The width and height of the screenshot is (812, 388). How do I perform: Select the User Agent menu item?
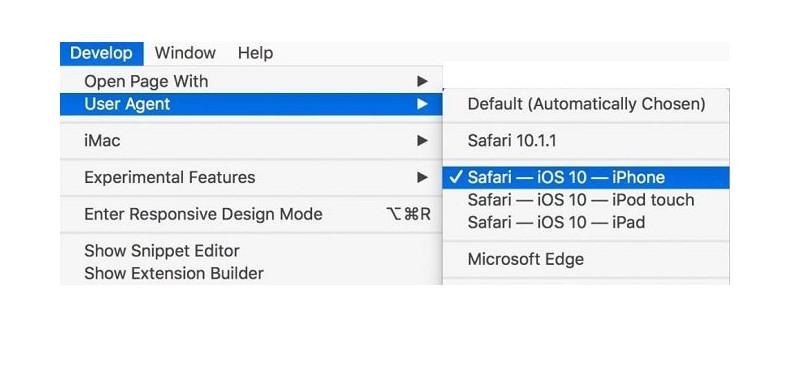251,104
